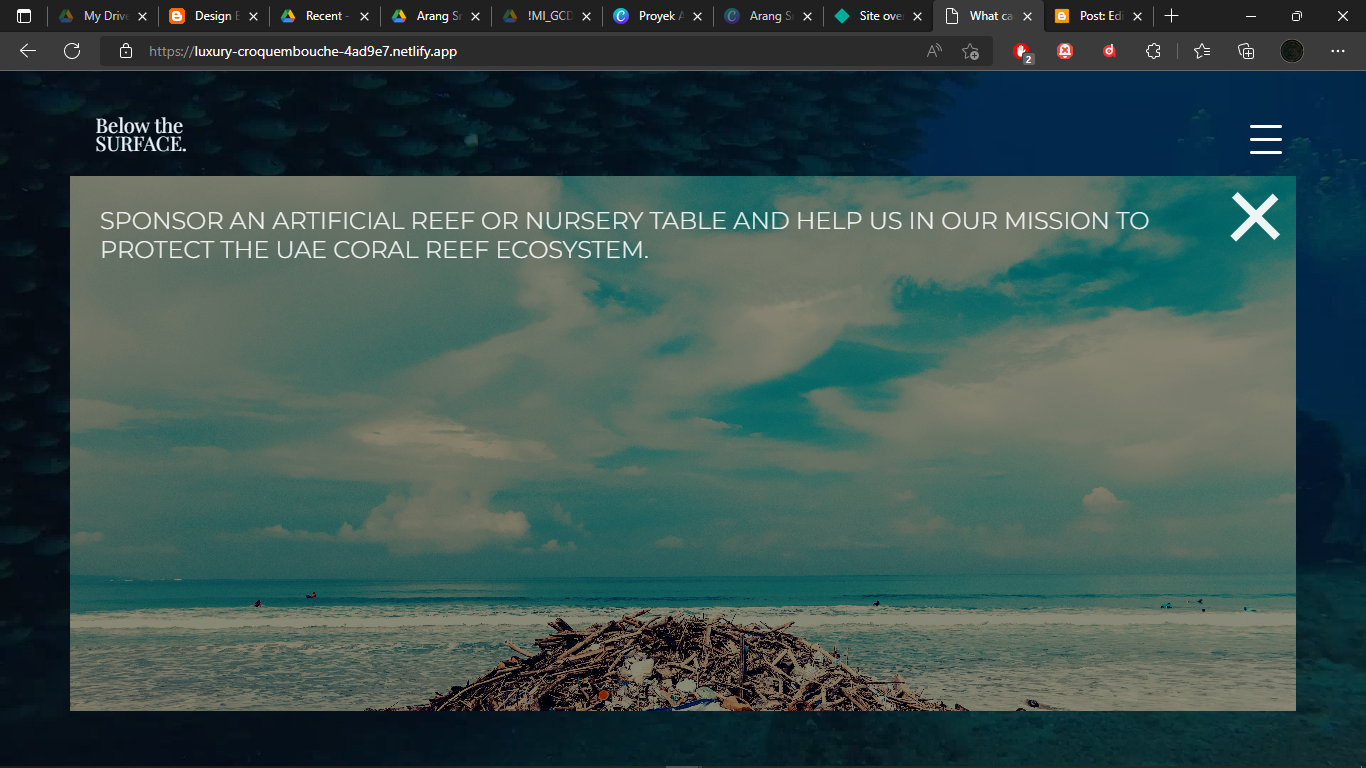
Task: Open the browser profile avatar
Action: tap(1292, 51)
